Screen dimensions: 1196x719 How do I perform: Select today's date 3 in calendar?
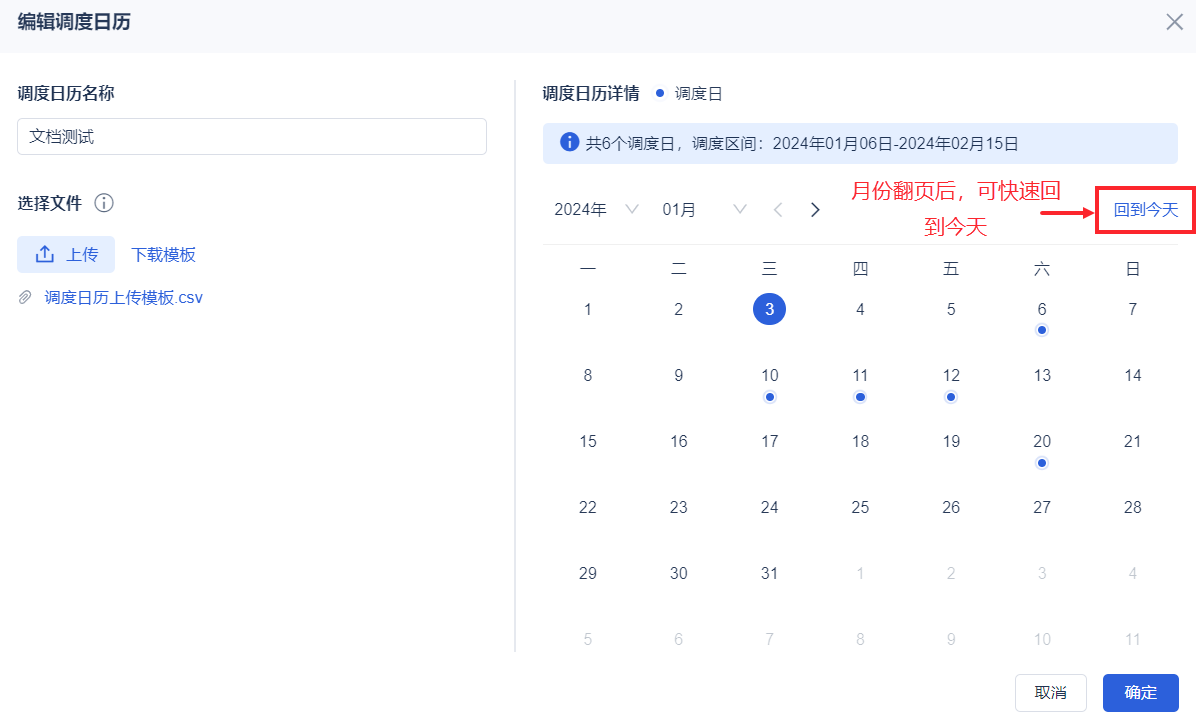tap(769, 310)
